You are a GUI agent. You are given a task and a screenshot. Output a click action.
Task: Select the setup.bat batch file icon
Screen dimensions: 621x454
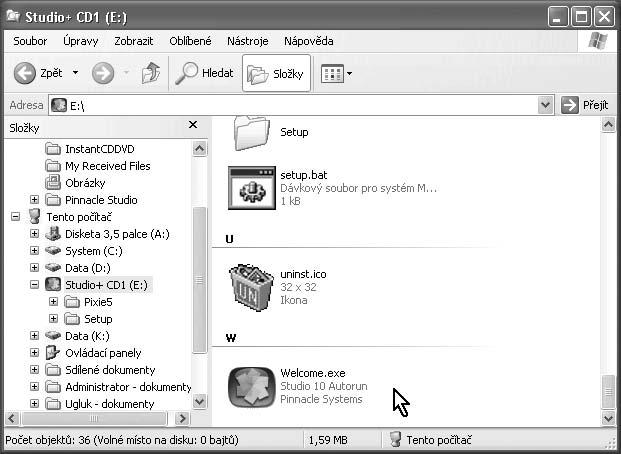[x=251, y=188]
